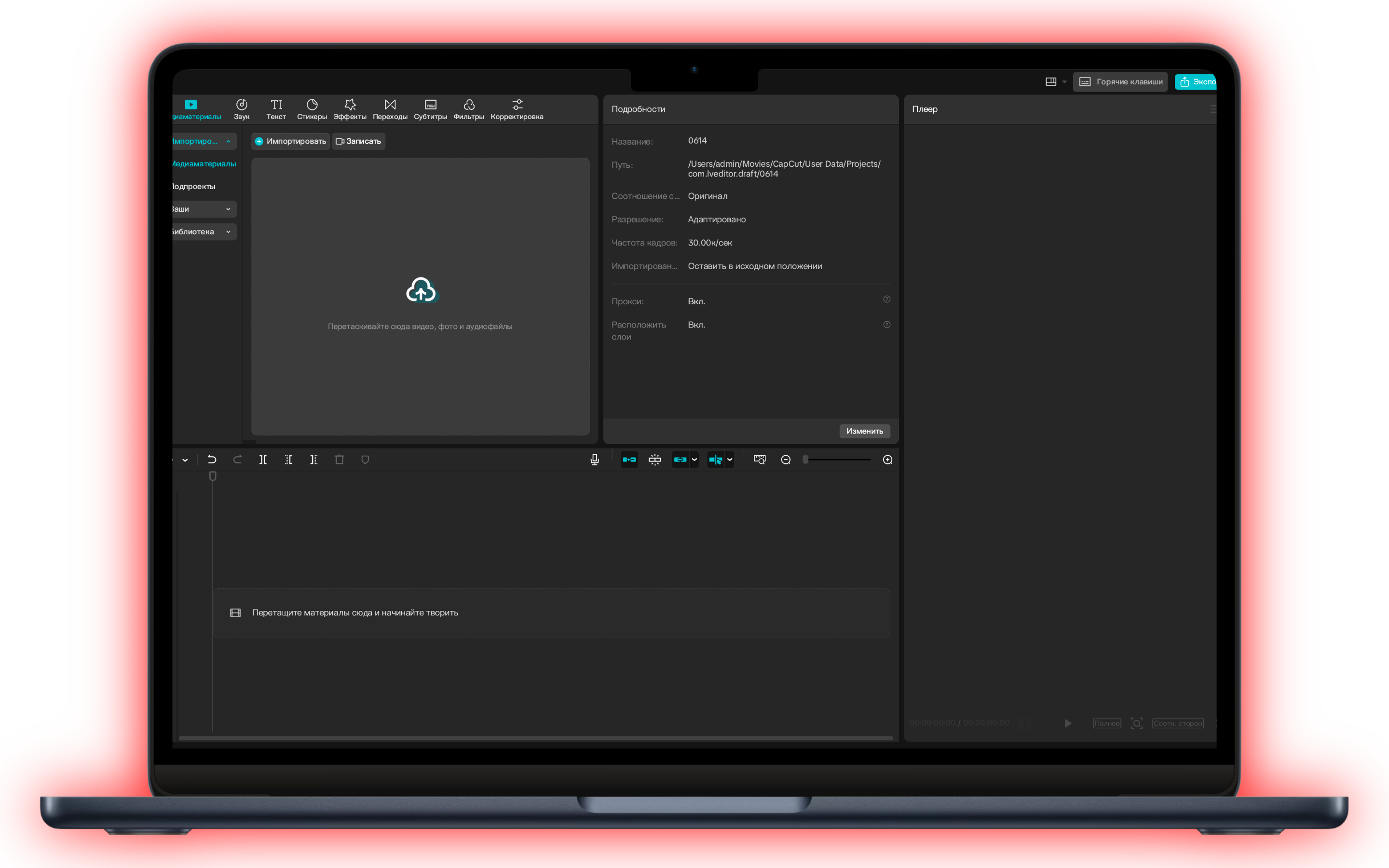Select the Split clip tool
This screenshot has height=868, width=1389.
pyautogui.click(x=263, y=459)
